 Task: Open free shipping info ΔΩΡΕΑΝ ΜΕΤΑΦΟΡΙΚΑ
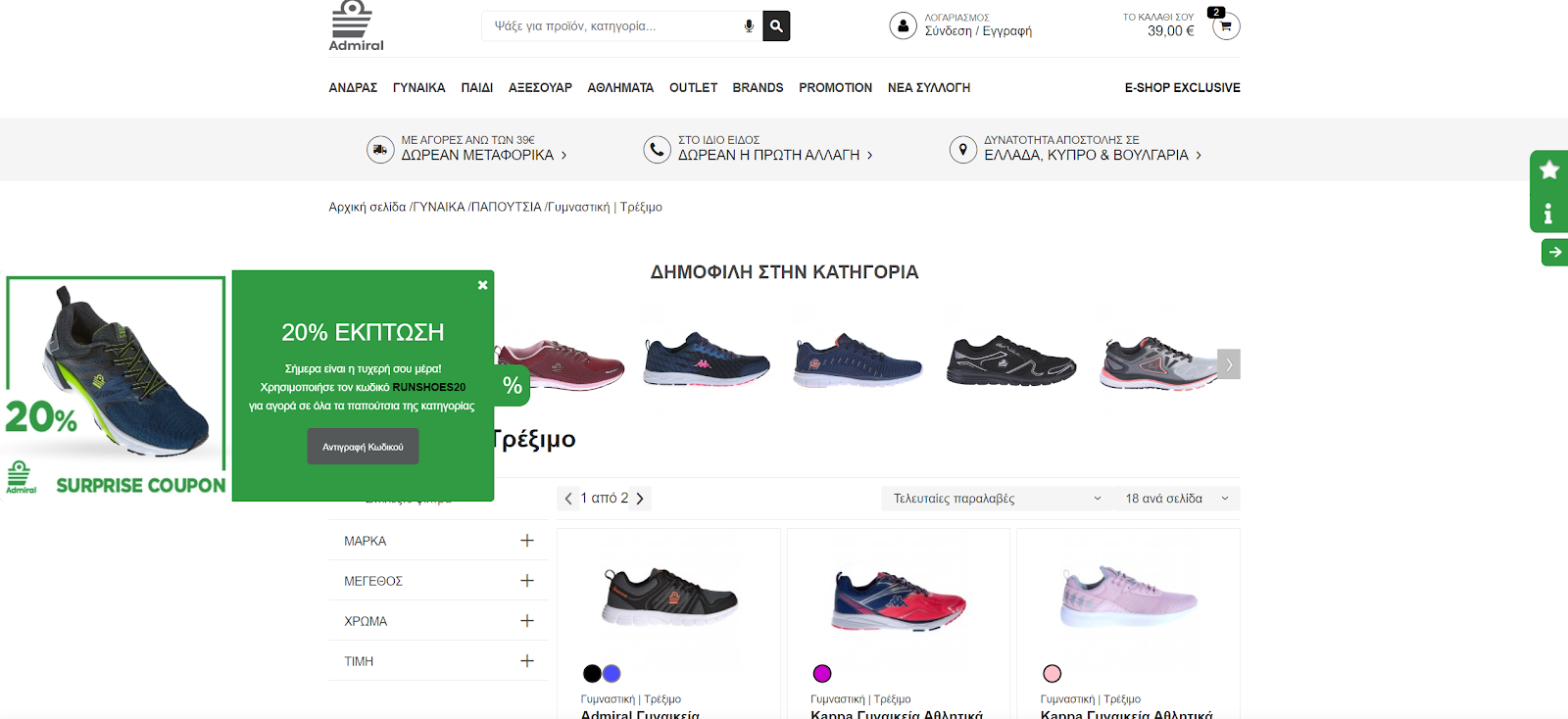(483, 155)
